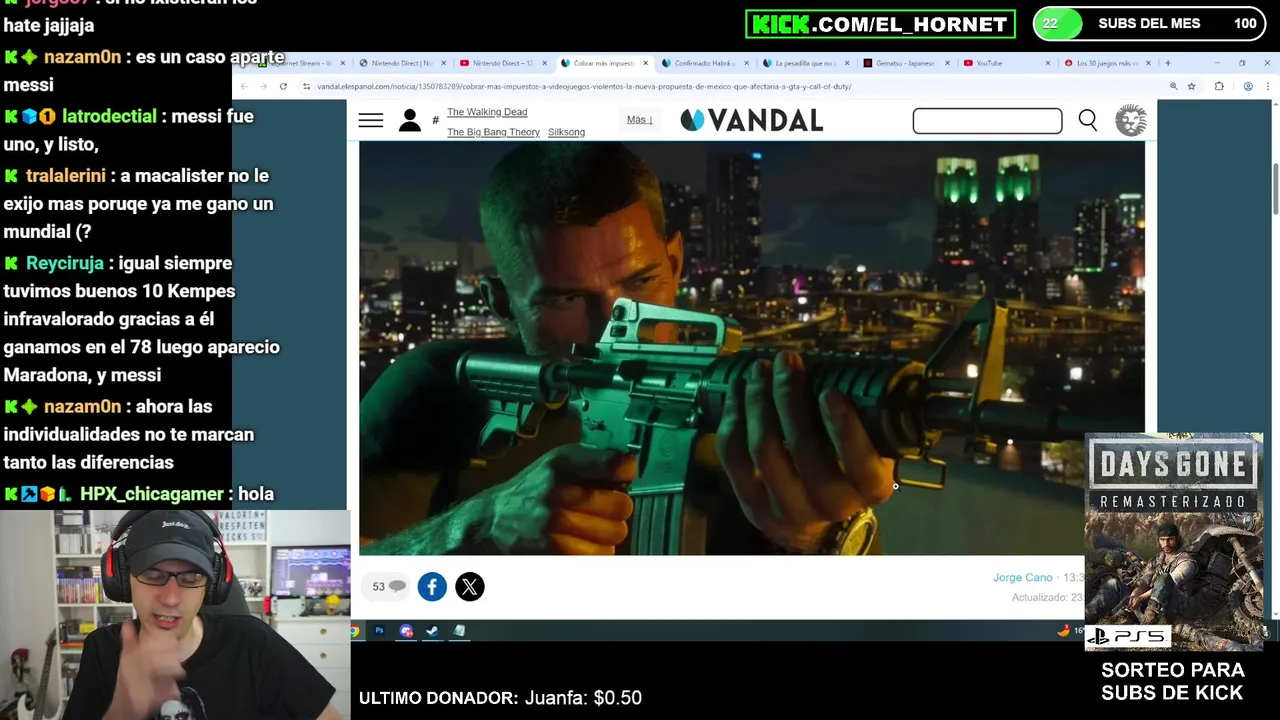Click the zoom magnifier in address bar
This screenshot has width=1280, height=720.
coord(1173,87)
